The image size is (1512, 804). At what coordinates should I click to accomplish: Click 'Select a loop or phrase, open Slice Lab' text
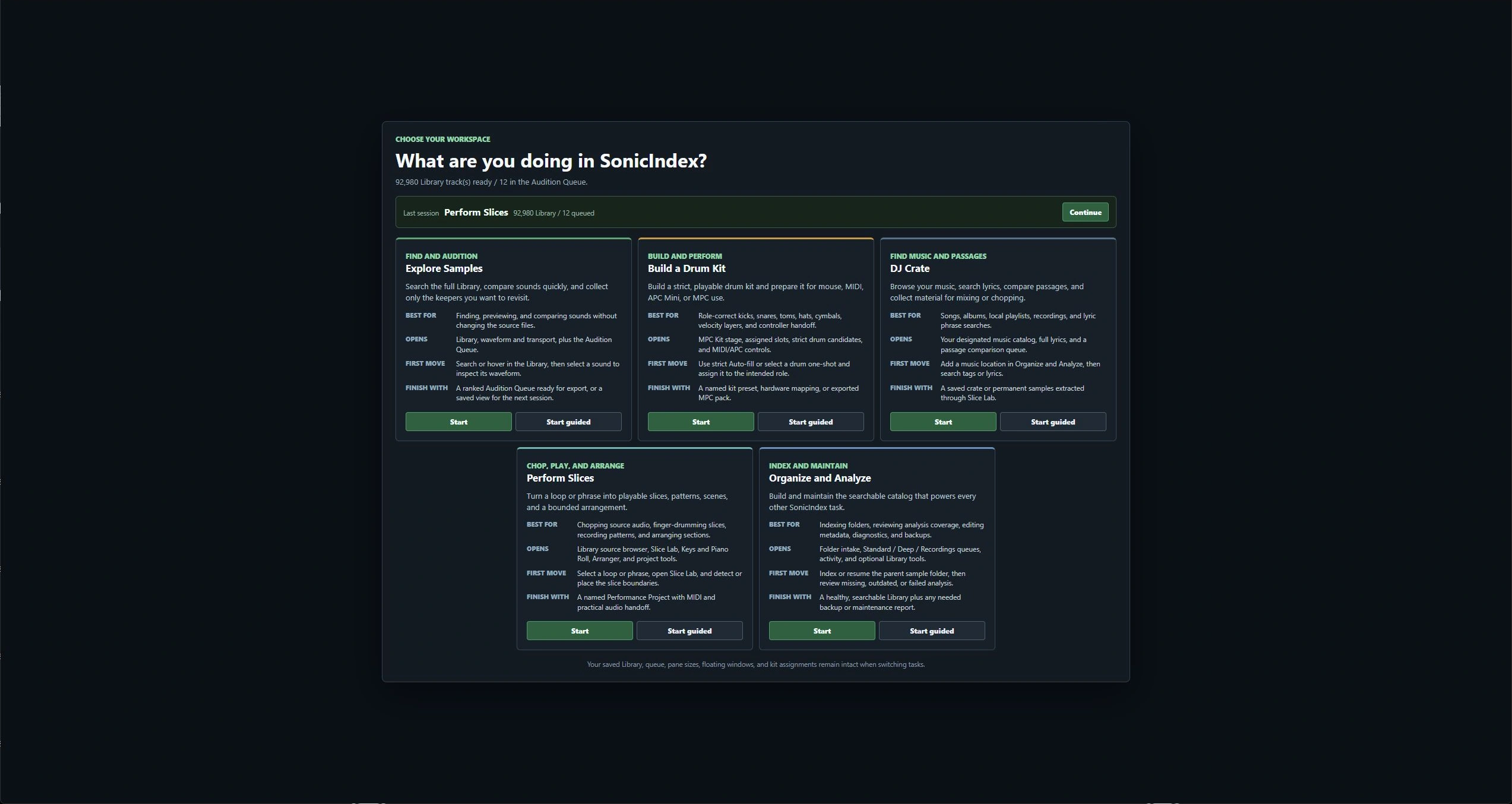[x=659, y=578]
